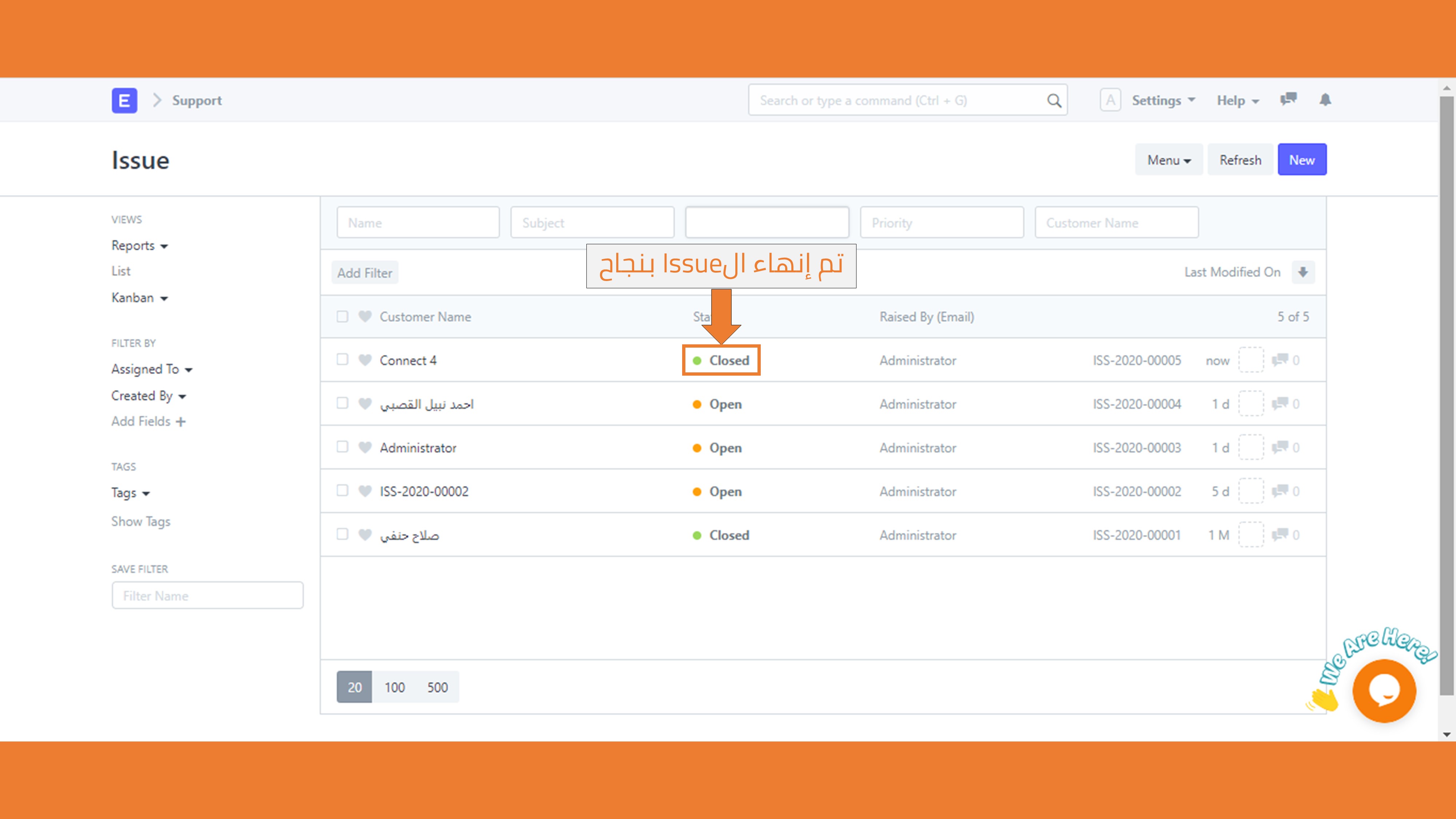The width and height of the screenshot is (1456, 819).
Task: Click the Customer Name filter field
Action: [x=1116, y=223]
